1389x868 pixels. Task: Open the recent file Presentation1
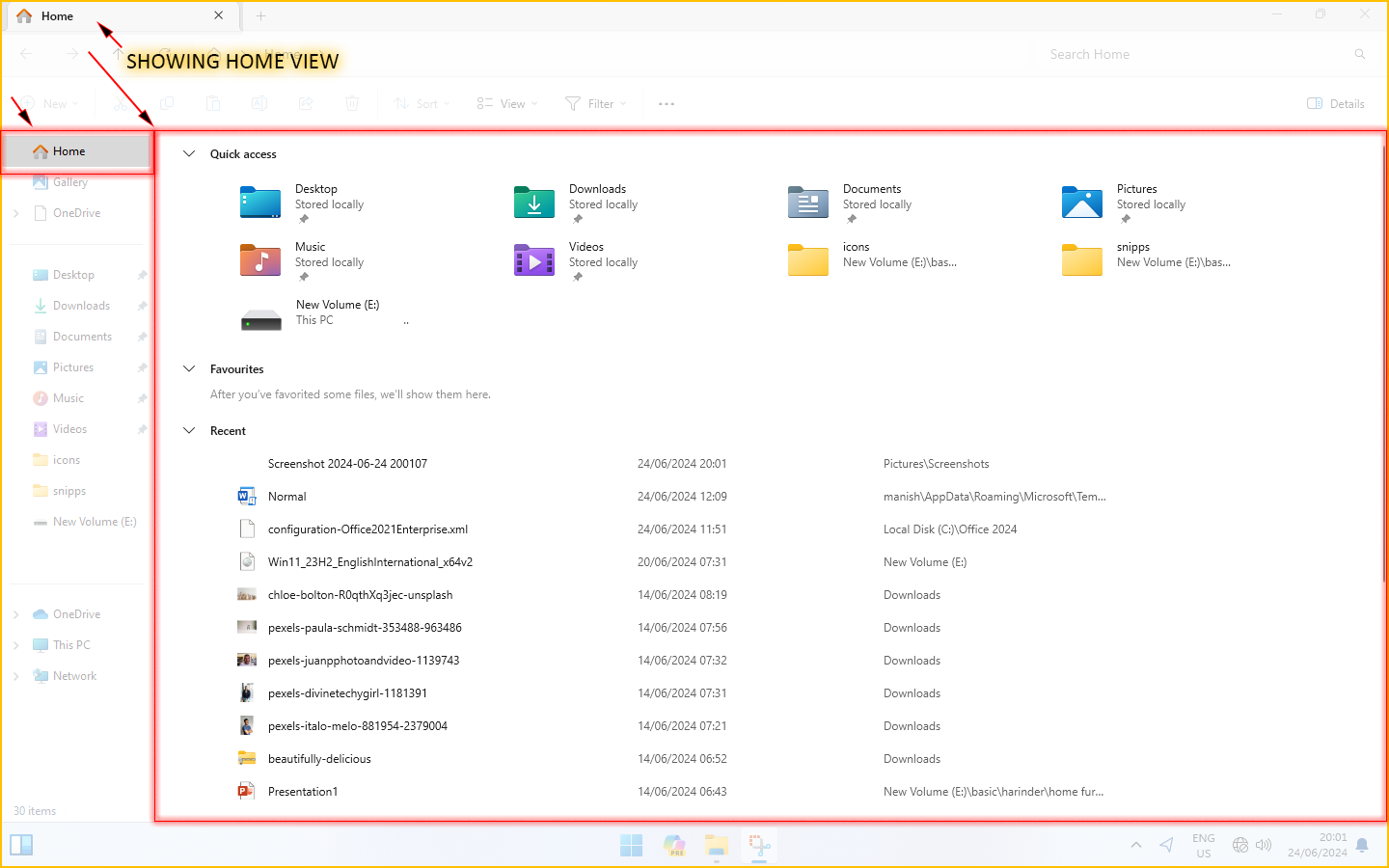[x=303, y=792]
